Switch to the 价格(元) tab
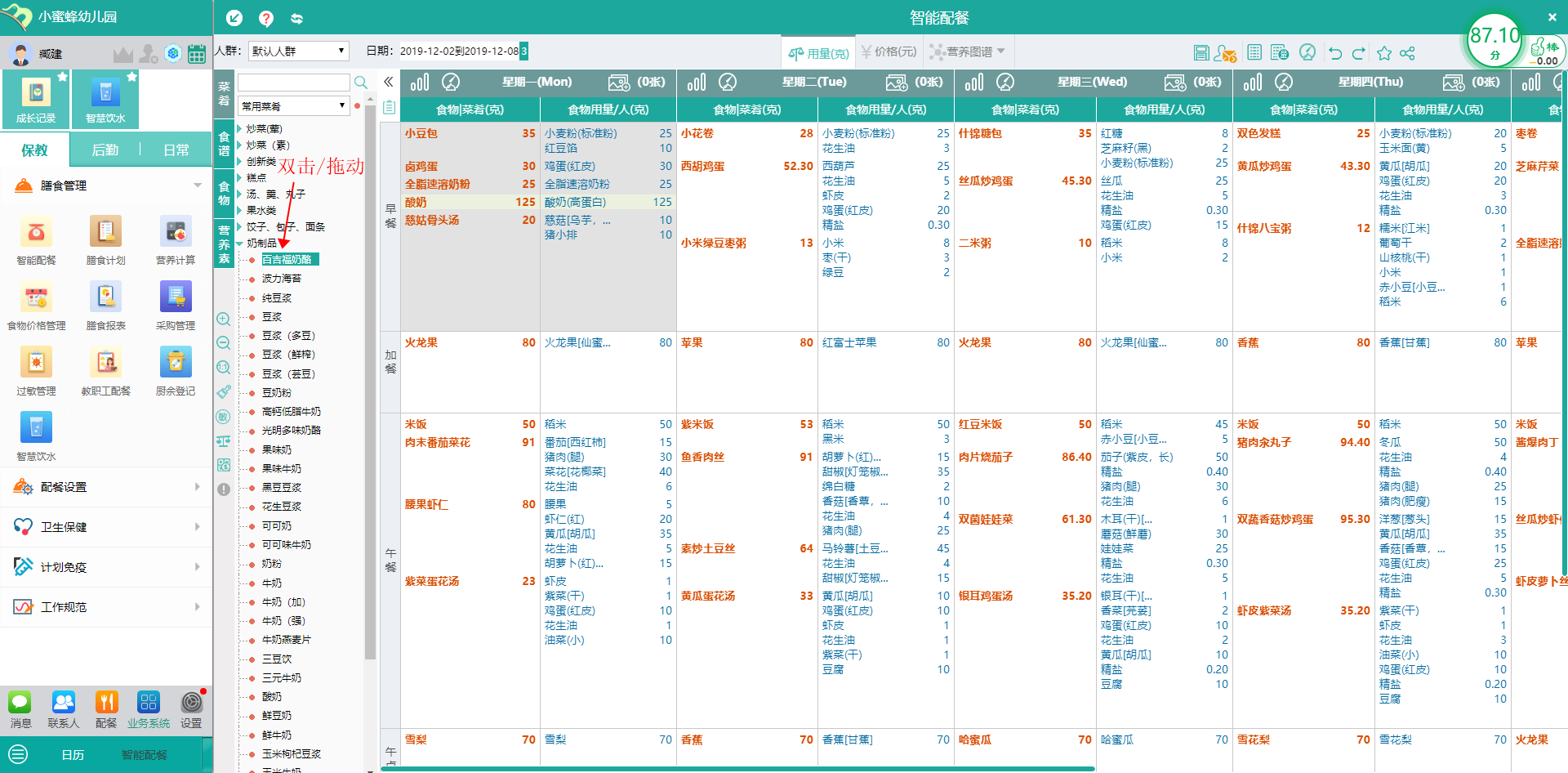This screenshot has height=773, width=1568. [x=889, y=52]
